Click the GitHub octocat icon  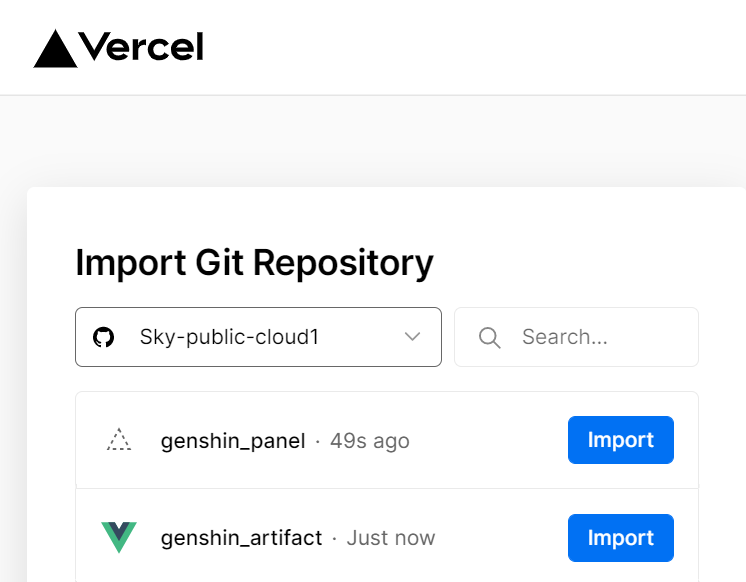click(x=103, y=337)
